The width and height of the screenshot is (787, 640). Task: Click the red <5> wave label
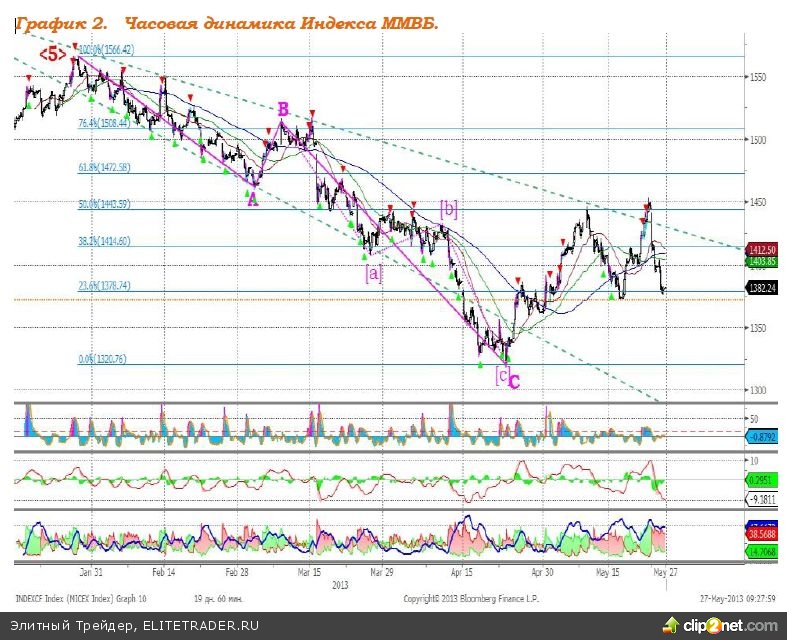point(52,54)
